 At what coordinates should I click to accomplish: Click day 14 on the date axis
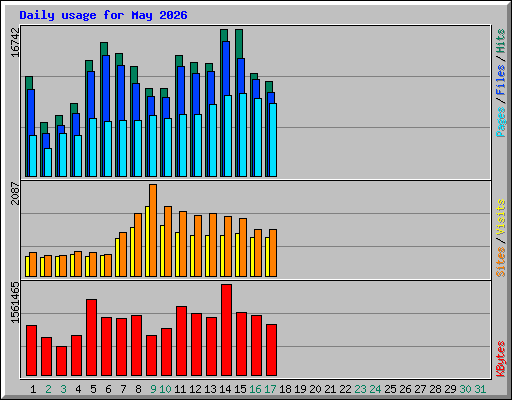pyautogui.click(x=225, y=389)
